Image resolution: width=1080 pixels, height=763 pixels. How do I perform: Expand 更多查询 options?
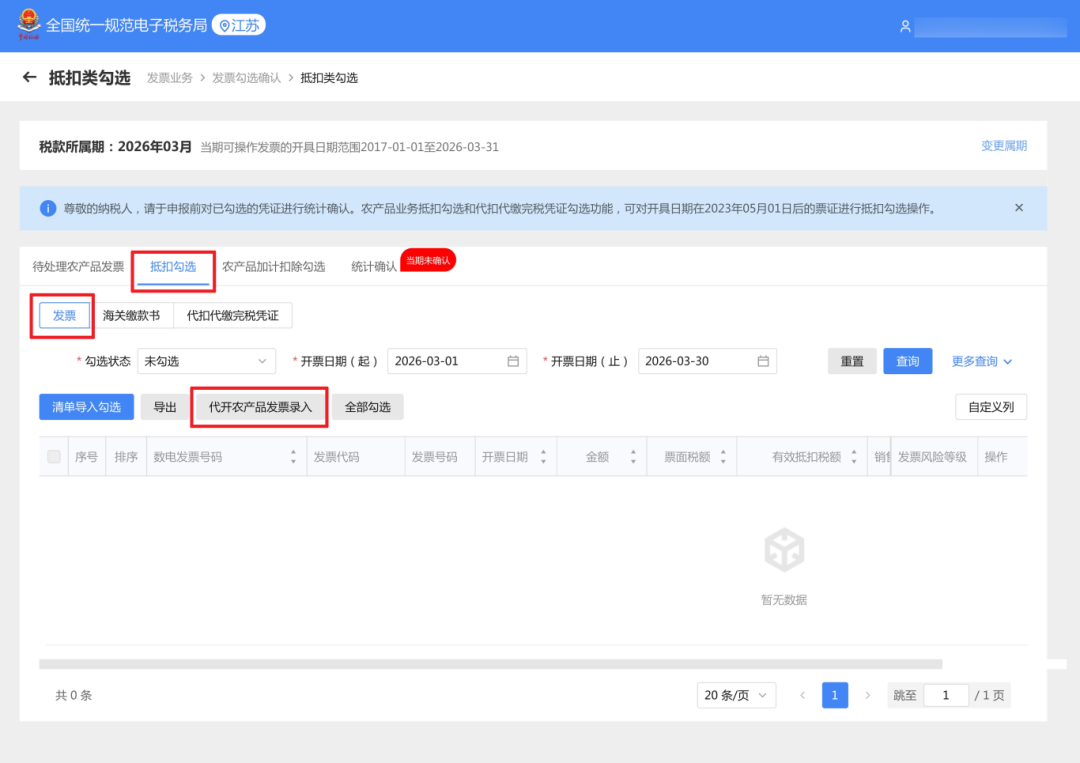982,361
